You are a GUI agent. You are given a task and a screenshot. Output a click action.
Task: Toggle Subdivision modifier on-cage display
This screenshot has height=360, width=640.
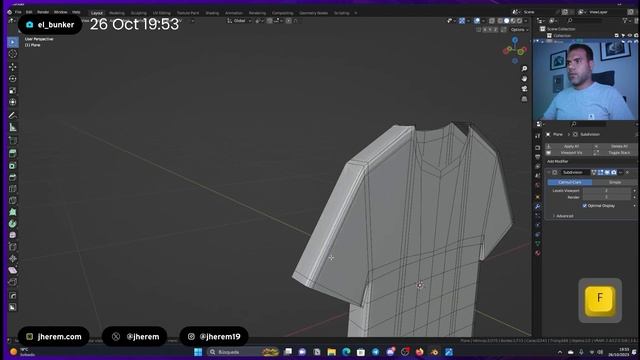pos(594,172)
